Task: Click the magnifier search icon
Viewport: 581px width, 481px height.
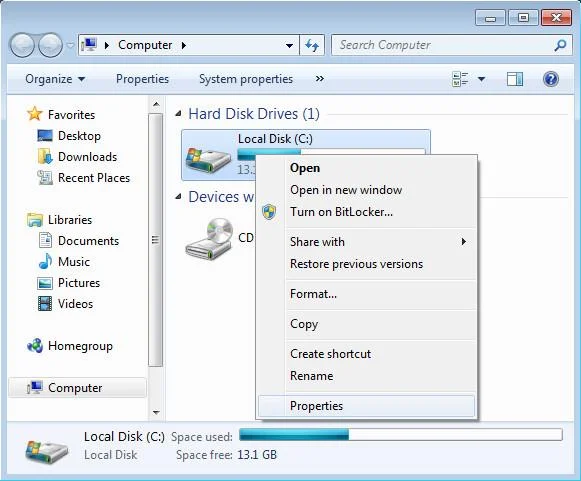Action: tap(560, 45)
